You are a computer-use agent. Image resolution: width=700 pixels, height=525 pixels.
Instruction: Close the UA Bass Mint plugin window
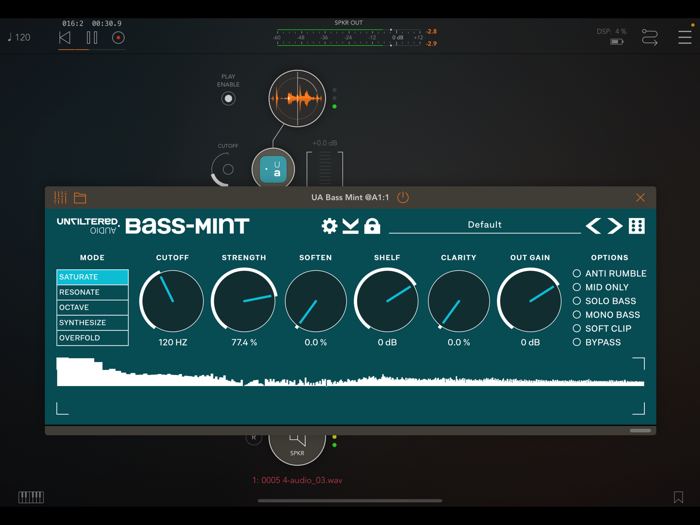[x=640, y=197]
